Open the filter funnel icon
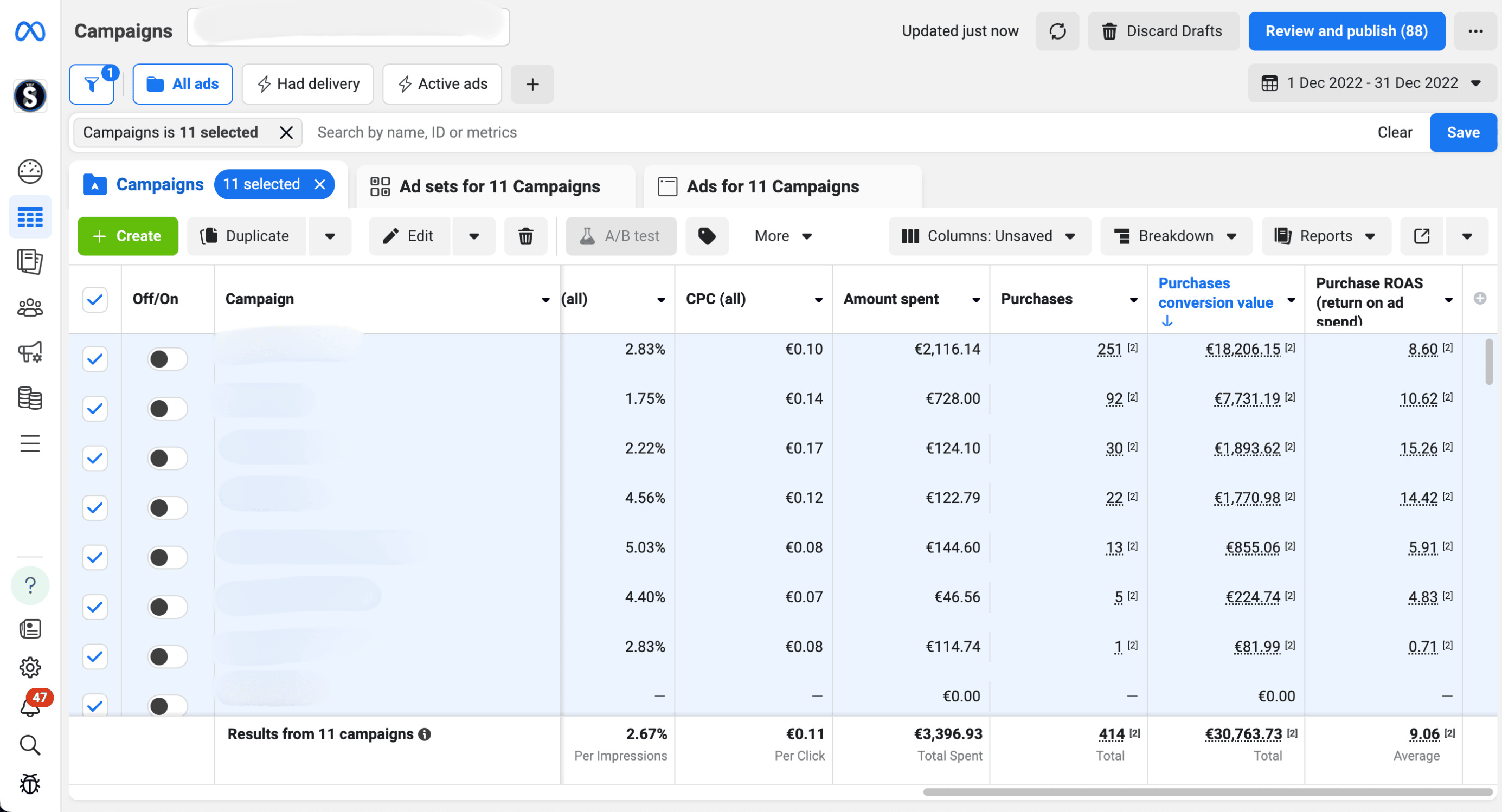The image size is (1502, 812). click(x=92, y=85)
